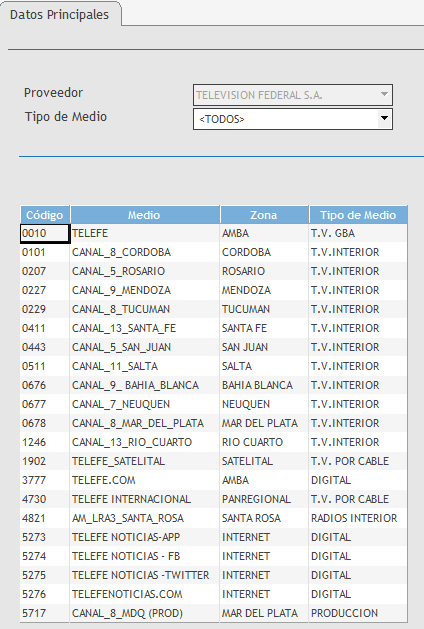Sort by the Medio column header
The image size is (424, 629).
(144, 215)
